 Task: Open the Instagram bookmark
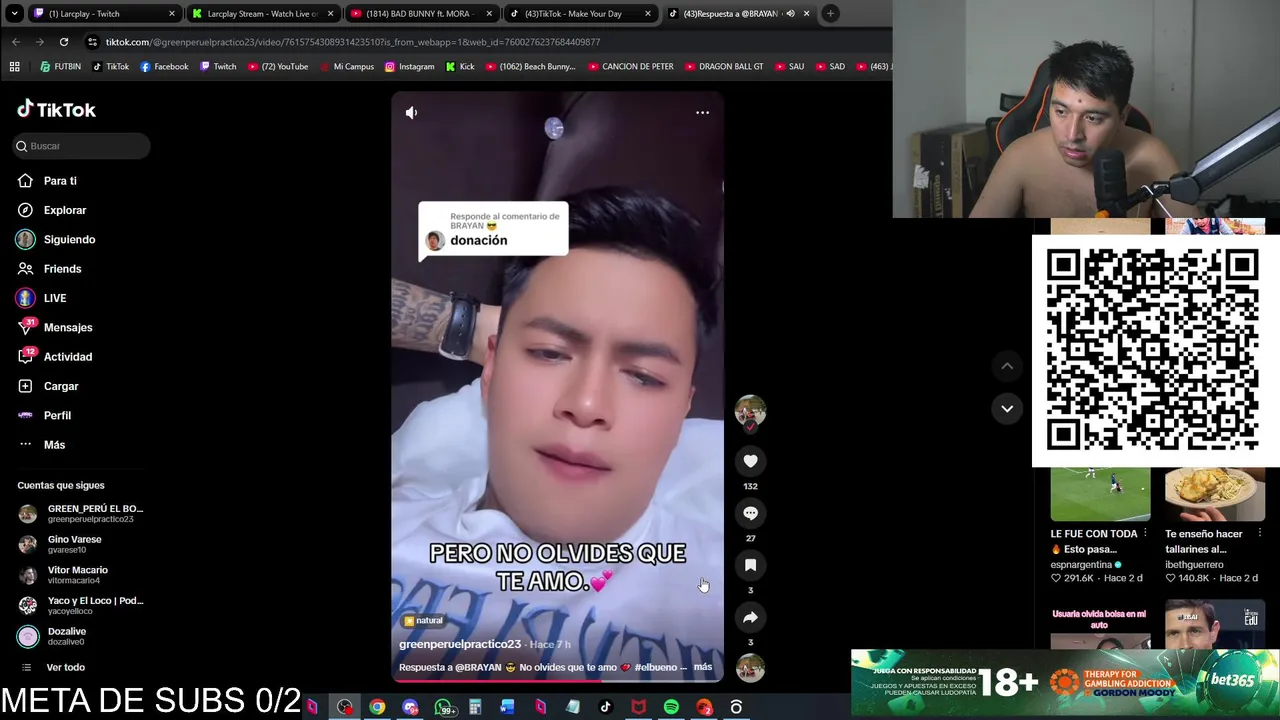pyautogui.click(x=409, y=67)
